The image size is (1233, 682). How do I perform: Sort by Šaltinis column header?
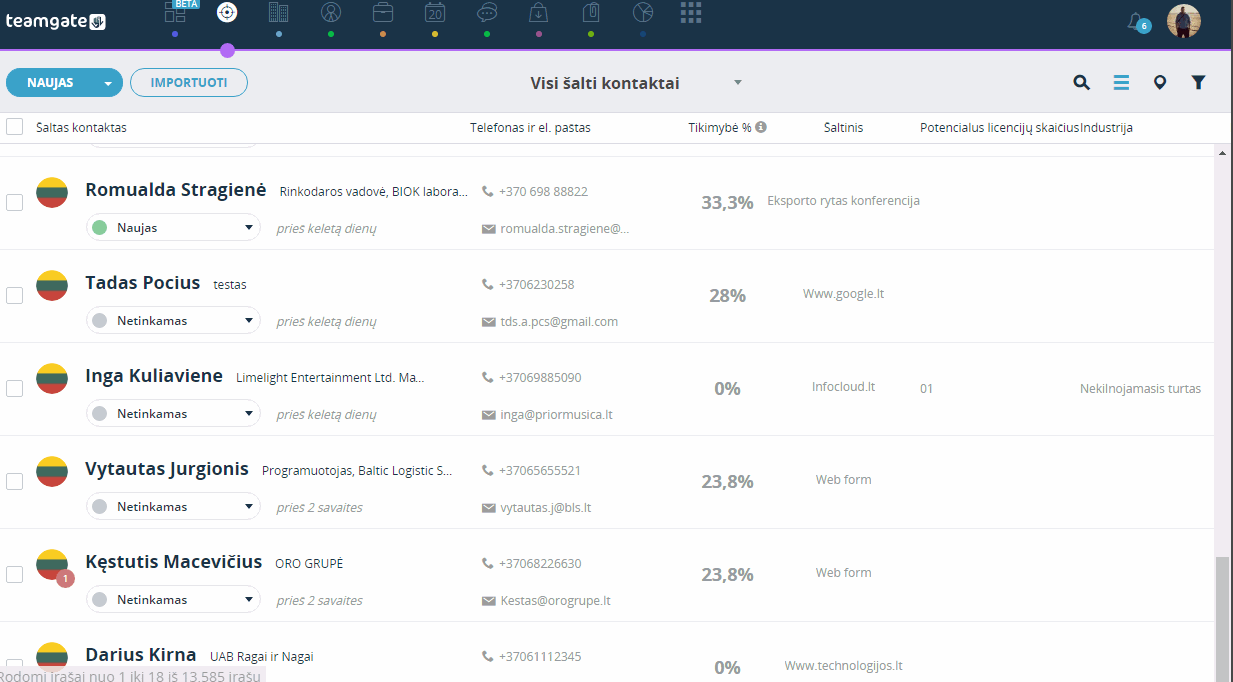click(843, 127)
